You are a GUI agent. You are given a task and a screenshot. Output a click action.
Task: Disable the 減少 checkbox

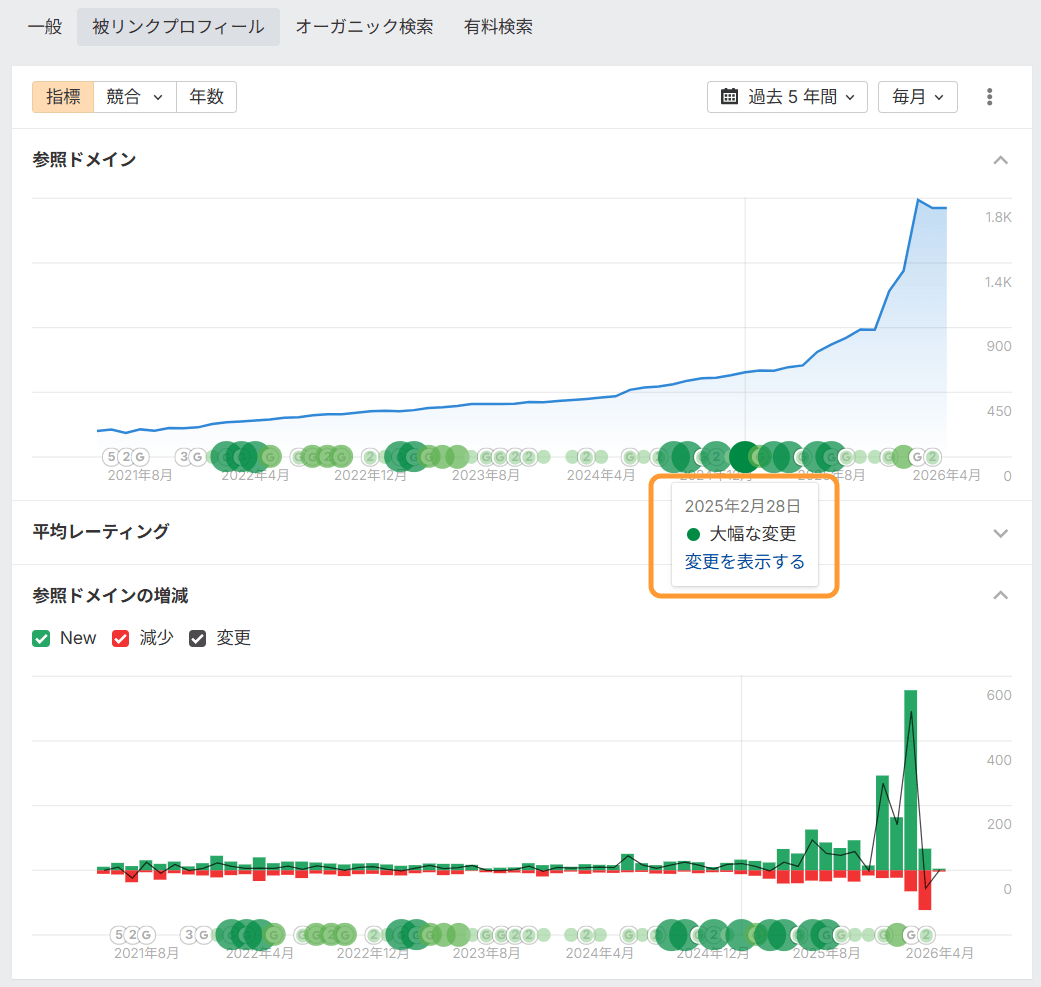click(120, 637)
